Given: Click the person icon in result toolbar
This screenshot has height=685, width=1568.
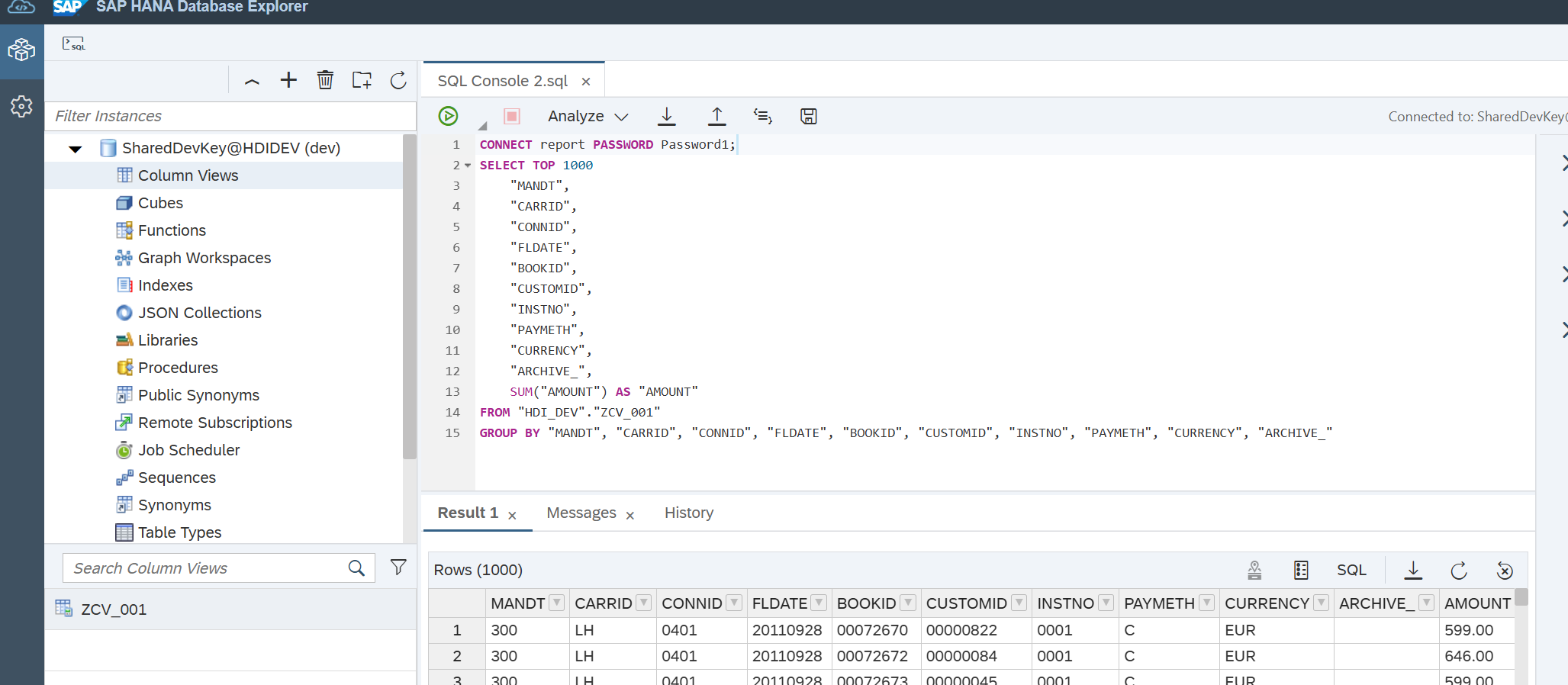Looking at the screenshot, I should [x=1254, y=570].
